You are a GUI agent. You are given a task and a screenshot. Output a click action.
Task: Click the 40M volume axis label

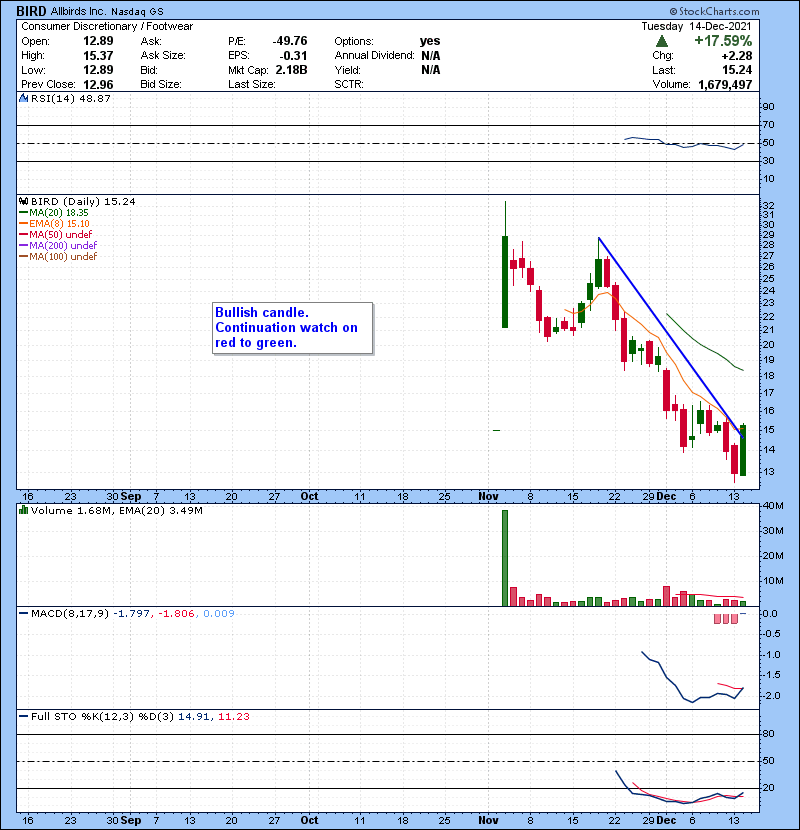(x=773, y=506)
